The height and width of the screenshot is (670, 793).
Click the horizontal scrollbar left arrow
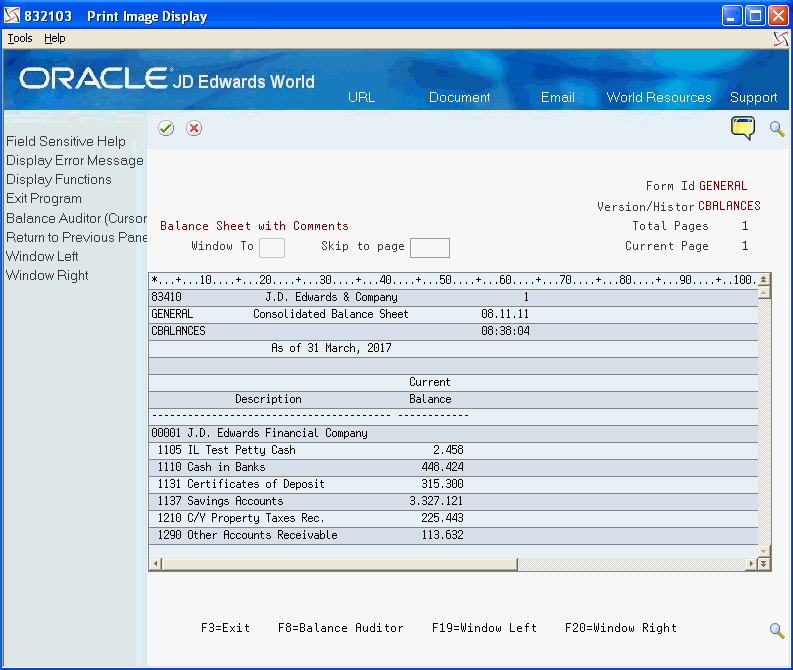click(156, 564)
